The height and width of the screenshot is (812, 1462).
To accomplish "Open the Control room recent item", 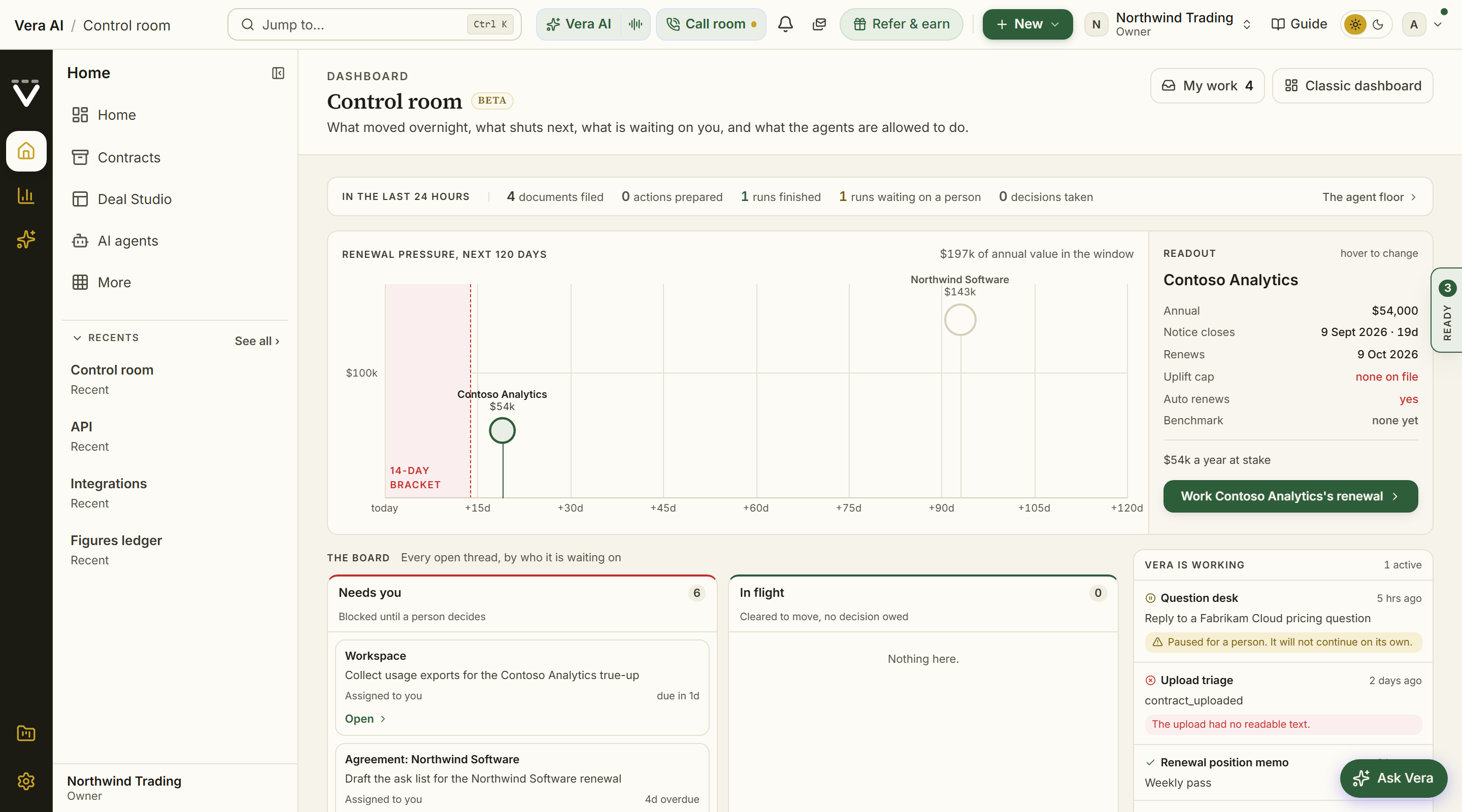I will [x=175, y=380].
